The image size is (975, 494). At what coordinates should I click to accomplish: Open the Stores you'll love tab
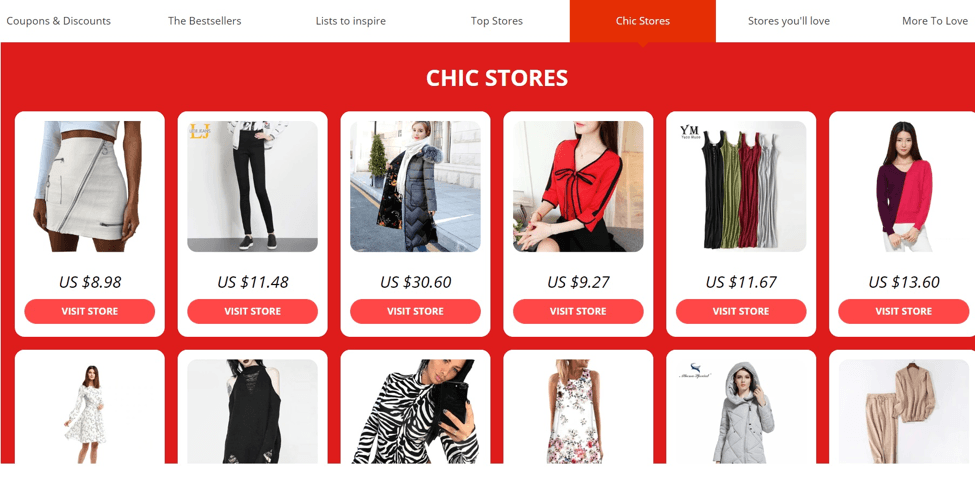click(x=788, y=21)
